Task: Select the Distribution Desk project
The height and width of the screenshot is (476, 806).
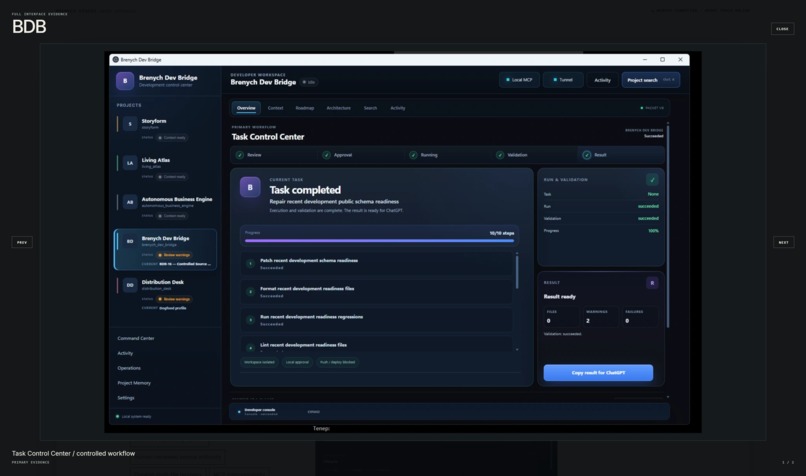Action: 165,295
